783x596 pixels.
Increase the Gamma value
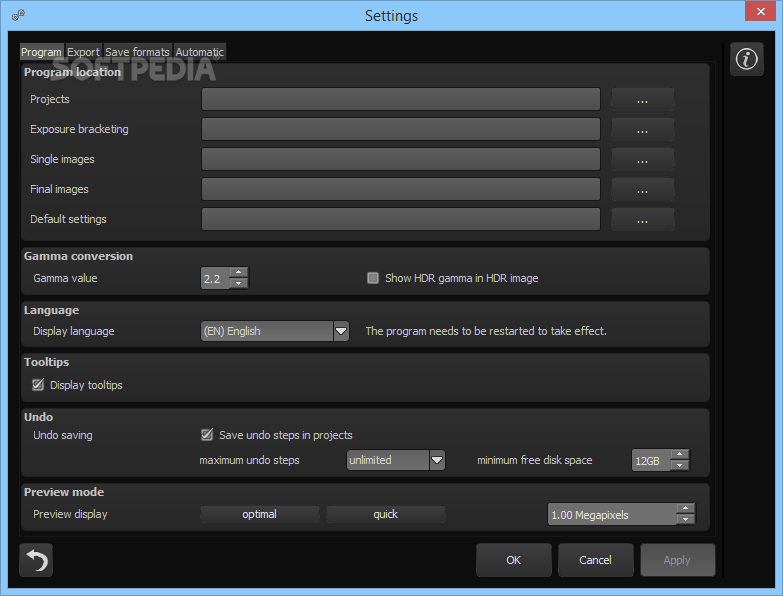pos(239,273)
